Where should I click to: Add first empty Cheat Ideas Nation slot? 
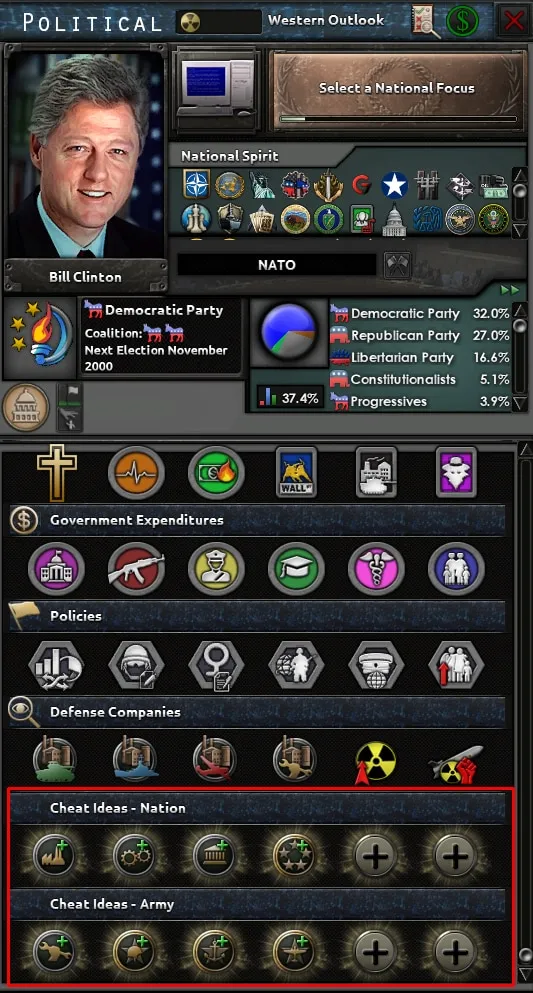(375, 856)
